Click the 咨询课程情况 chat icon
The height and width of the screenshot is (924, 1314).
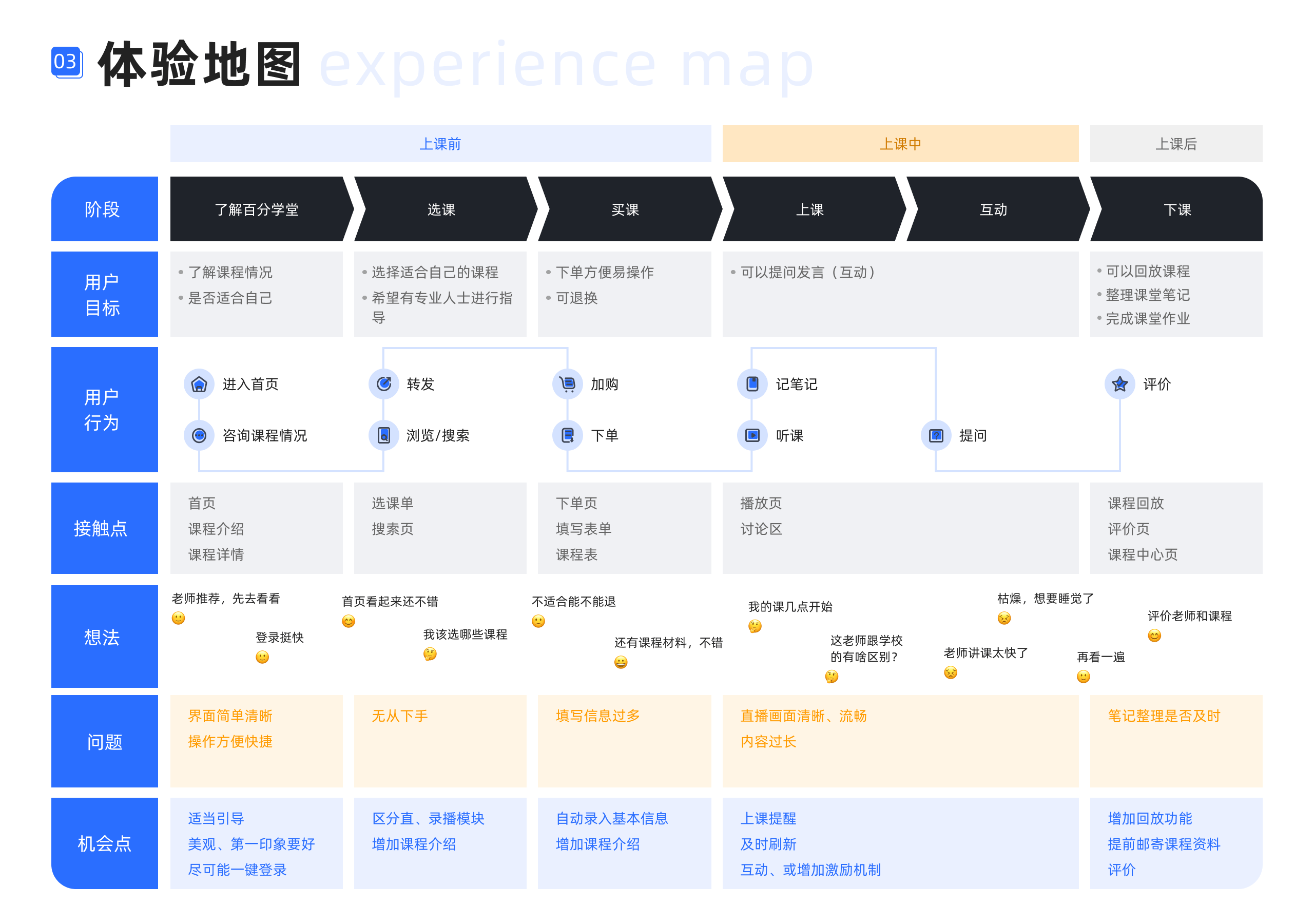(199, 436)
